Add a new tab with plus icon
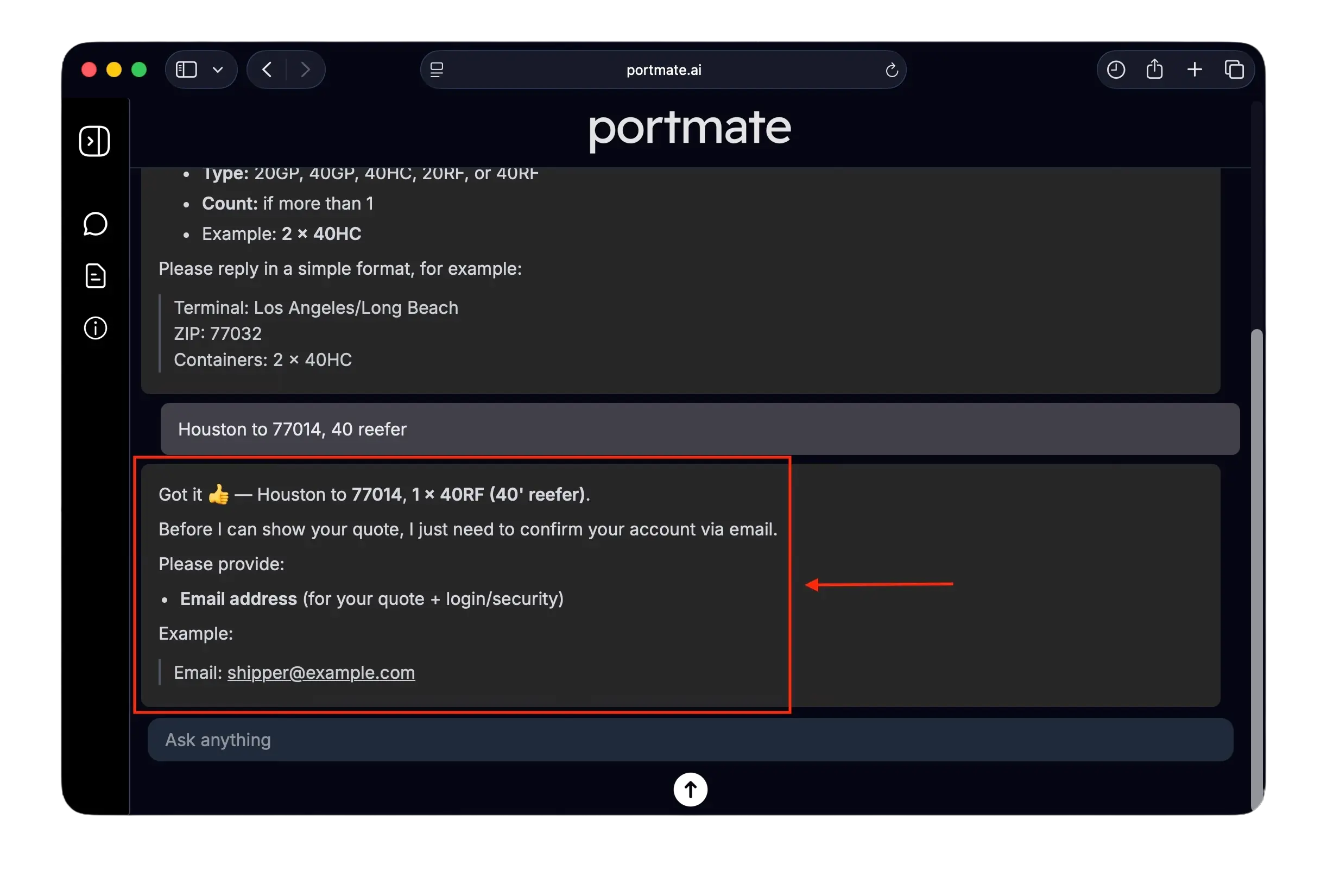This screenshot has height=896, width=1327. (1195, 70)
